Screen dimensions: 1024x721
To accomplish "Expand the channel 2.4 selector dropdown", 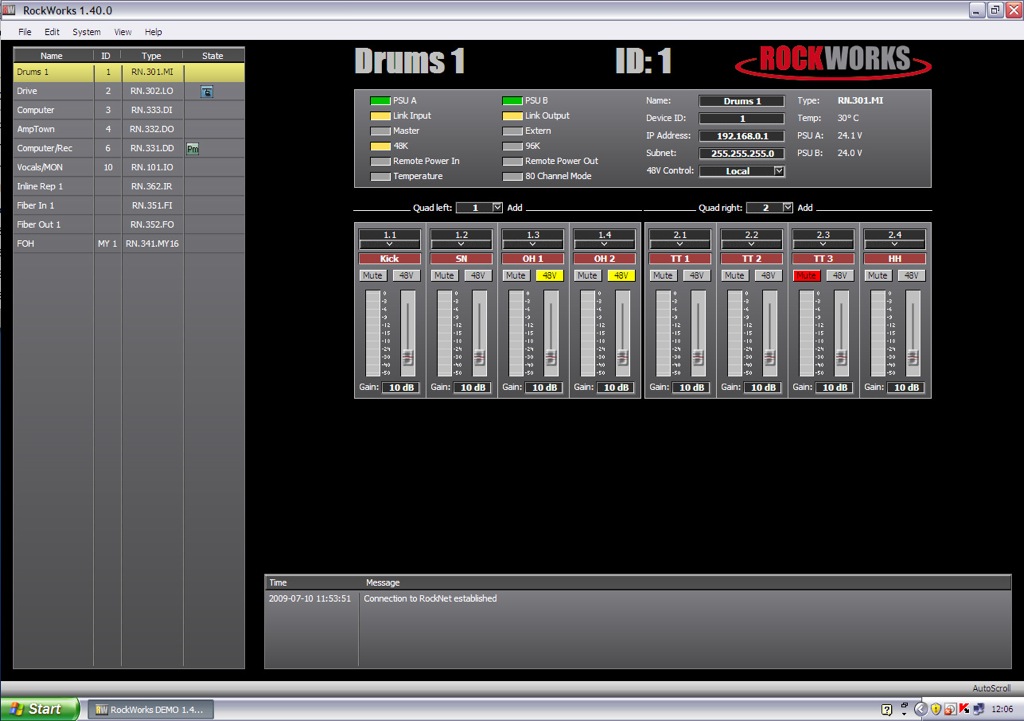I will tap(895, 244).
